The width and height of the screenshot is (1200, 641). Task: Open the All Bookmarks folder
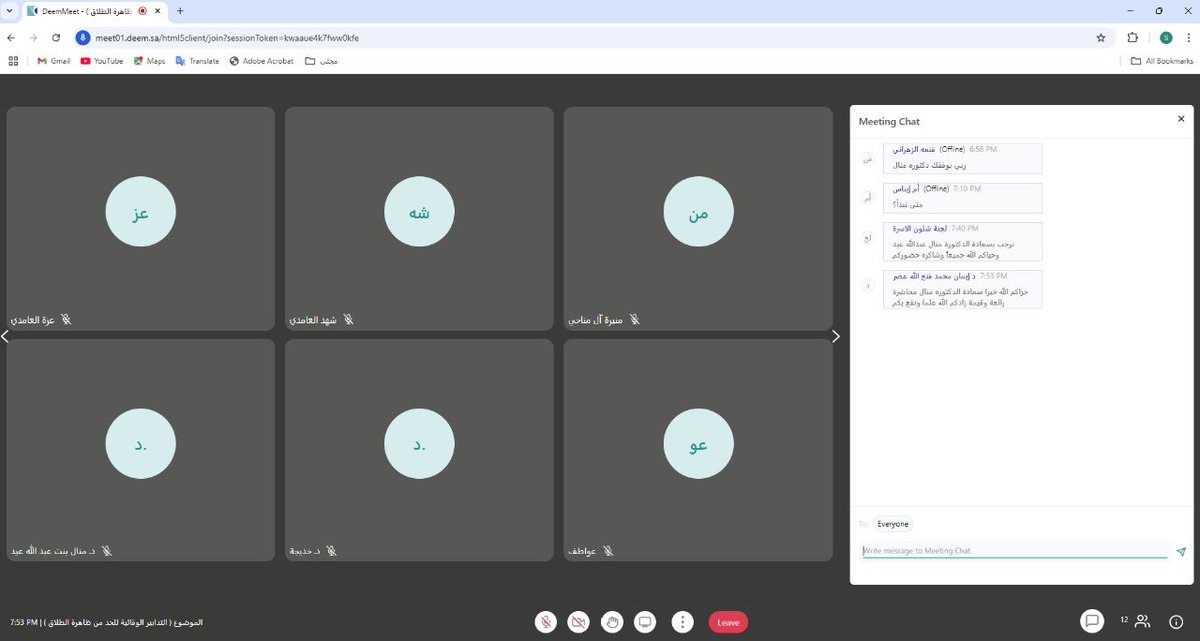(1162, 60)
